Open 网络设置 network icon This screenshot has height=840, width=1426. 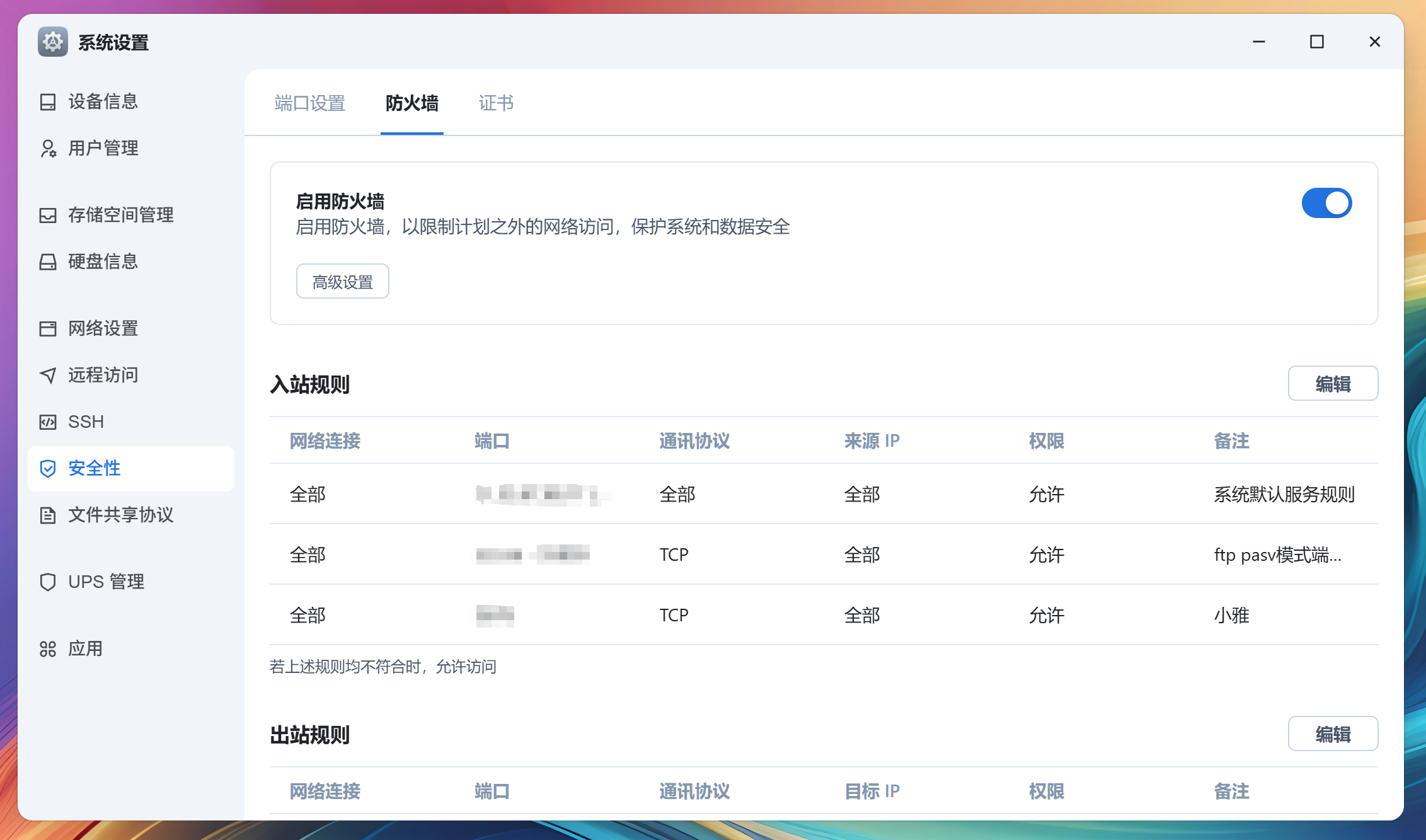pyautogui.click(x=48, y=328)
